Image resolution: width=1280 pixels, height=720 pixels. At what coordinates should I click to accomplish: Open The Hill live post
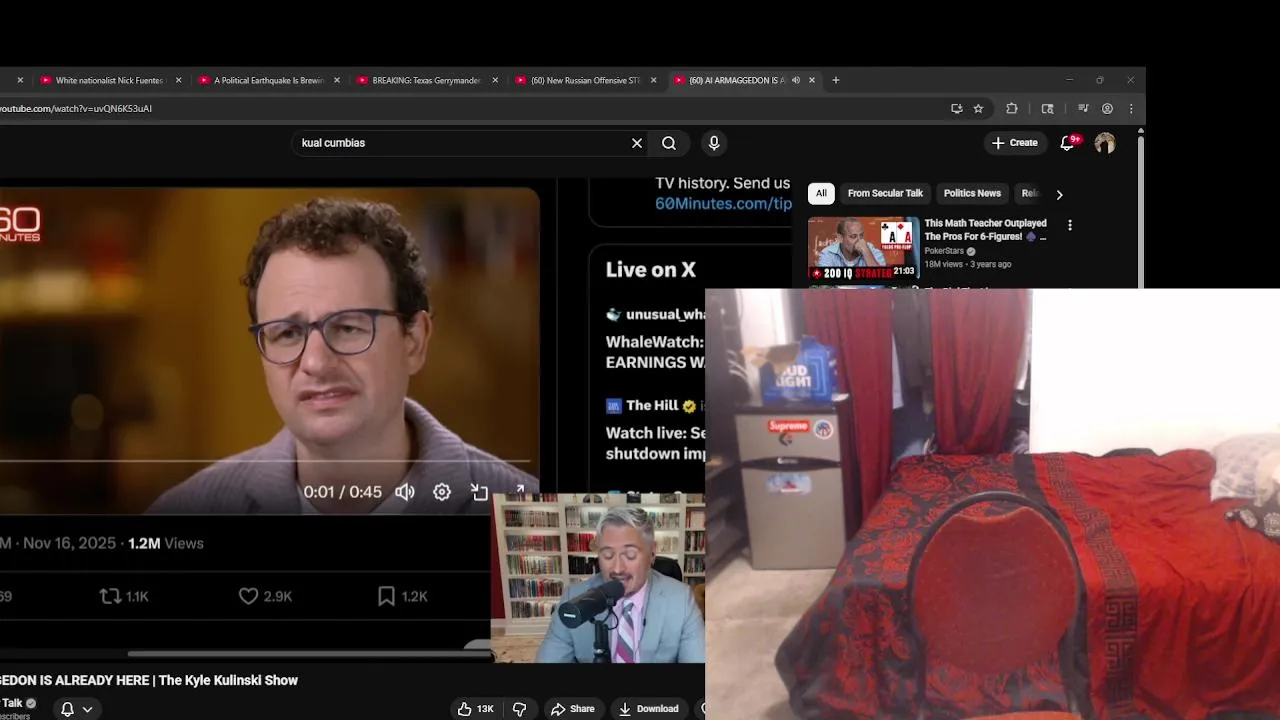(x=655, y=430)
